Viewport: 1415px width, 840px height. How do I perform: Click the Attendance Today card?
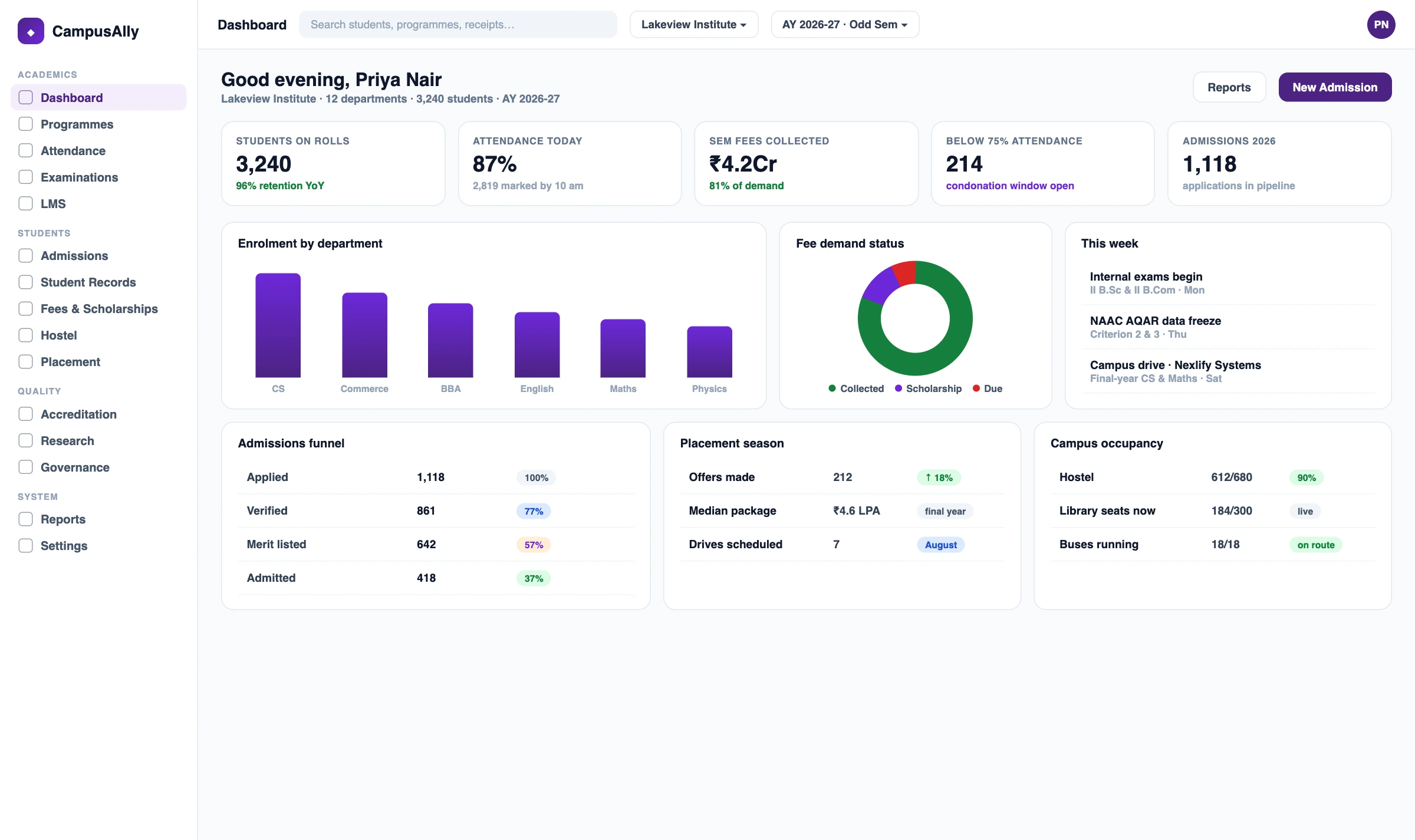pyautogui.click(x=570, y=163)
